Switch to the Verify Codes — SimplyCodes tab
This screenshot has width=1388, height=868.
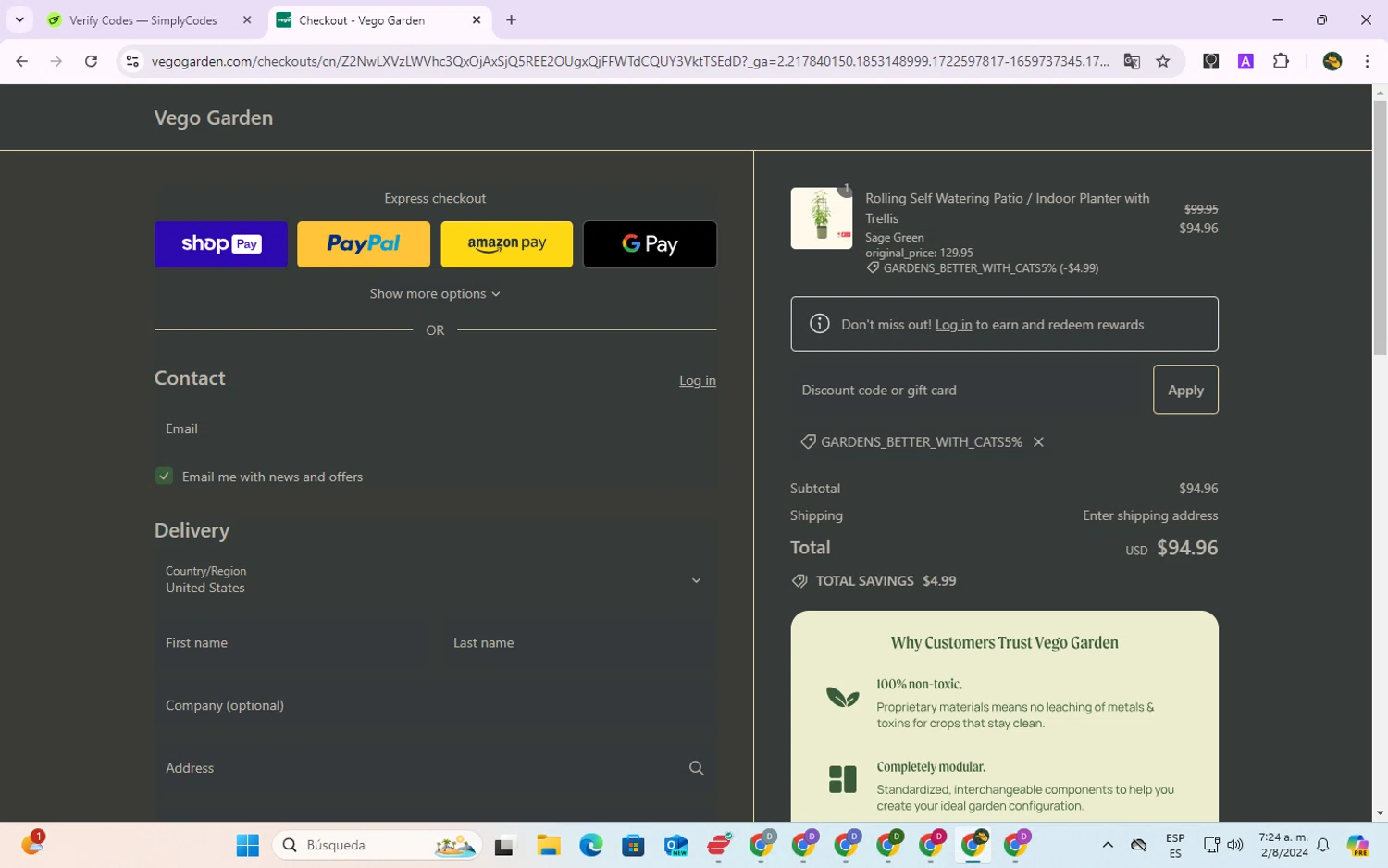click(x=143, y=19)
